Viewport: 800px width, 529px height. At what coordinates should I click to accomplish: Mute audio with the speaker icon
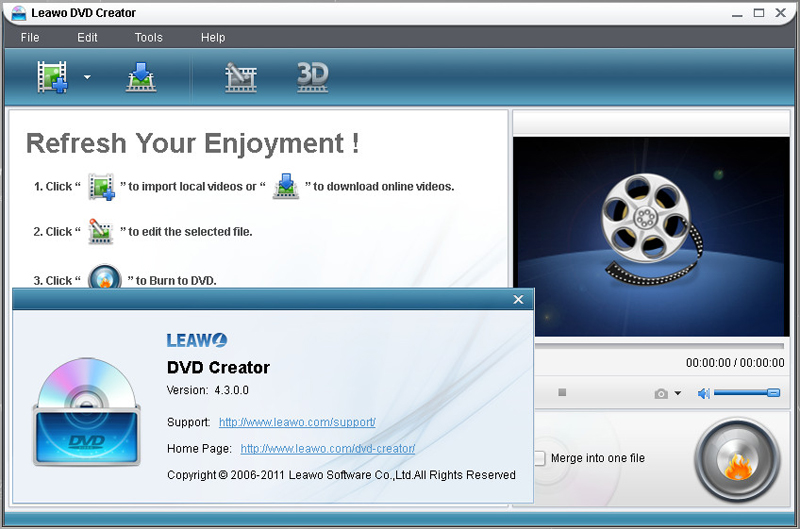pyautogui.click(x=704, y=393)
